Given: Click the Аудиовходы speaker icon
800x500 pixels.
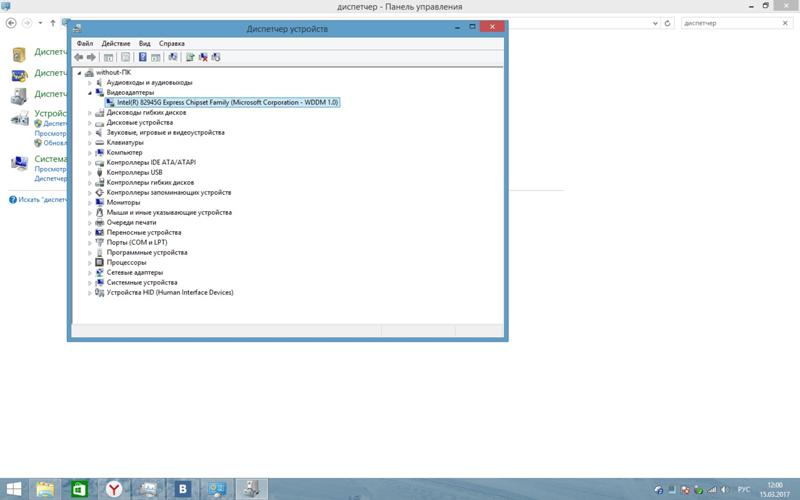Looking at the screenshot, I should coord(99,82).
